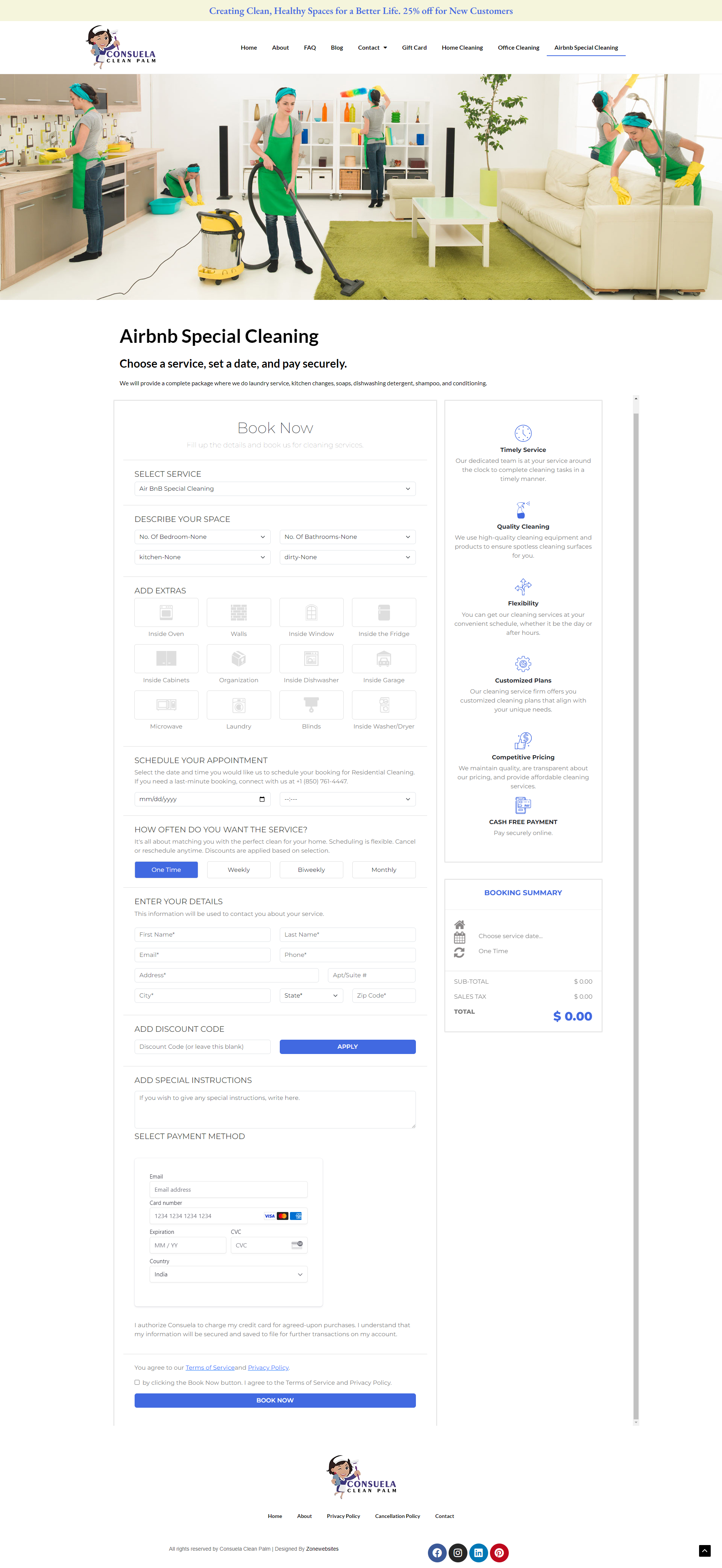
Task: Select Monthly service frequency
Action: coord(384,869)
